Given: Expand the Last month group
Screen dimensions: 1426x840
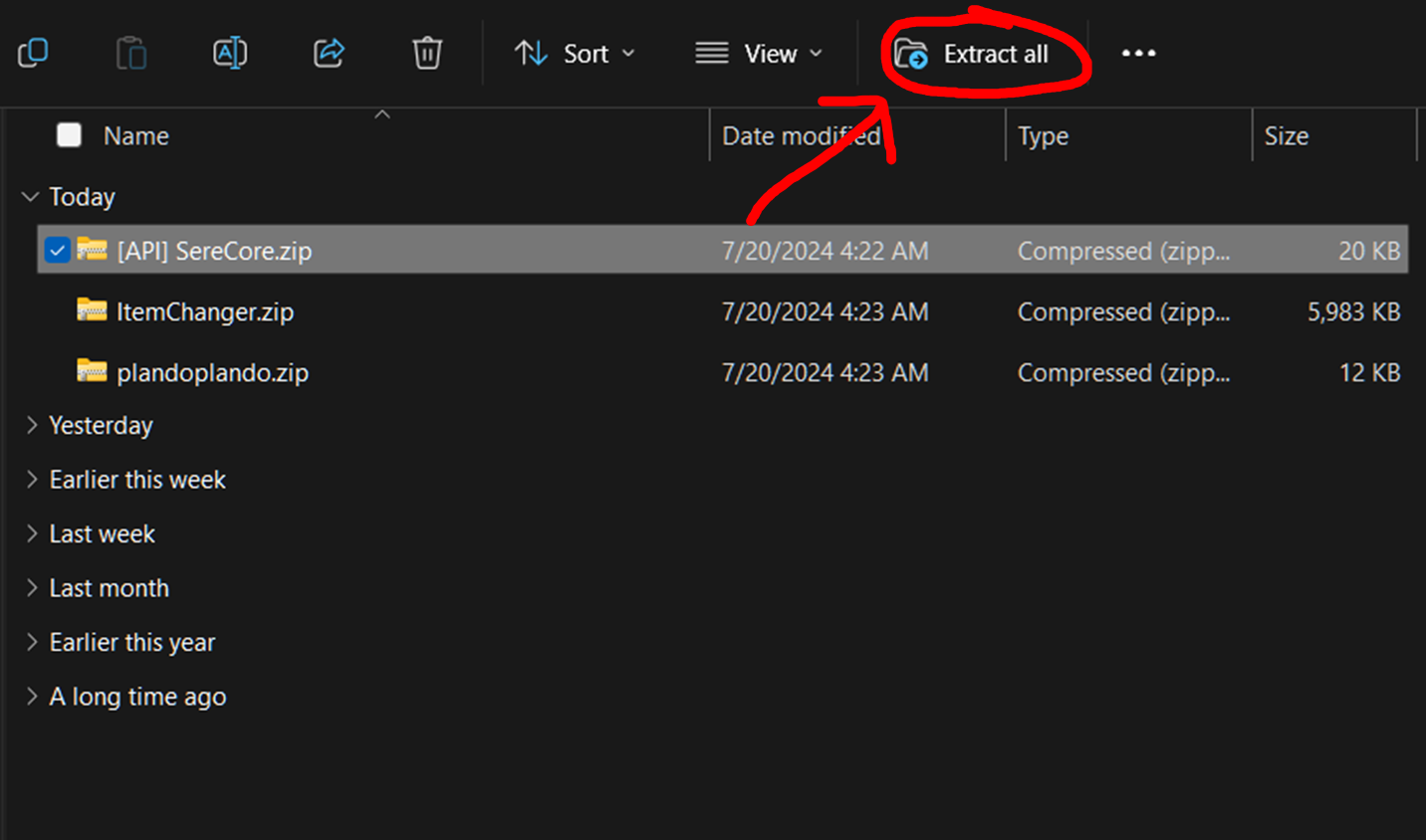Looking at the screenshot, I should 31,588.
